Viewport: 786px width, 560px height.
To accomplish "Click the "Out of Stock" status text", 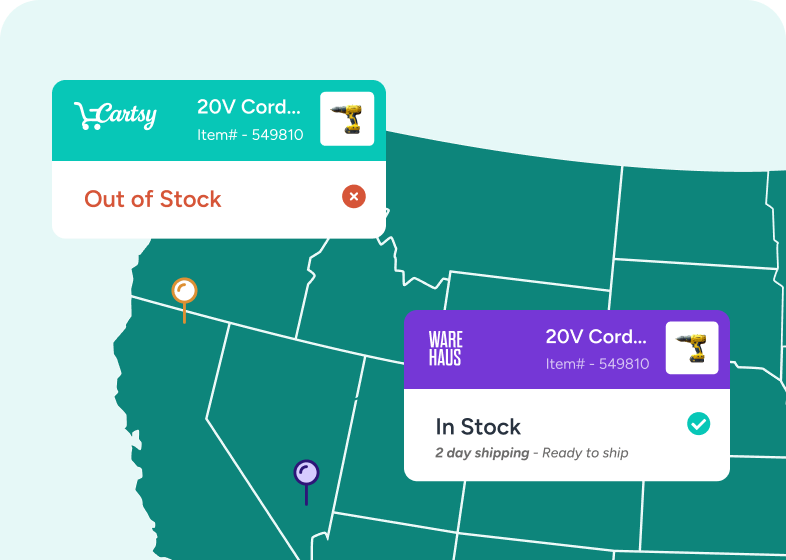I will click(152, 199).
